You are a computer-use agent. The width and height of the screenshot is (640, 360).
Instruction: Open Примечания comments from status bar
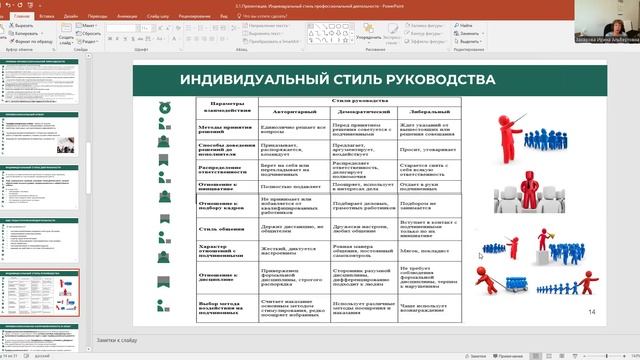(x=508, y=356)
